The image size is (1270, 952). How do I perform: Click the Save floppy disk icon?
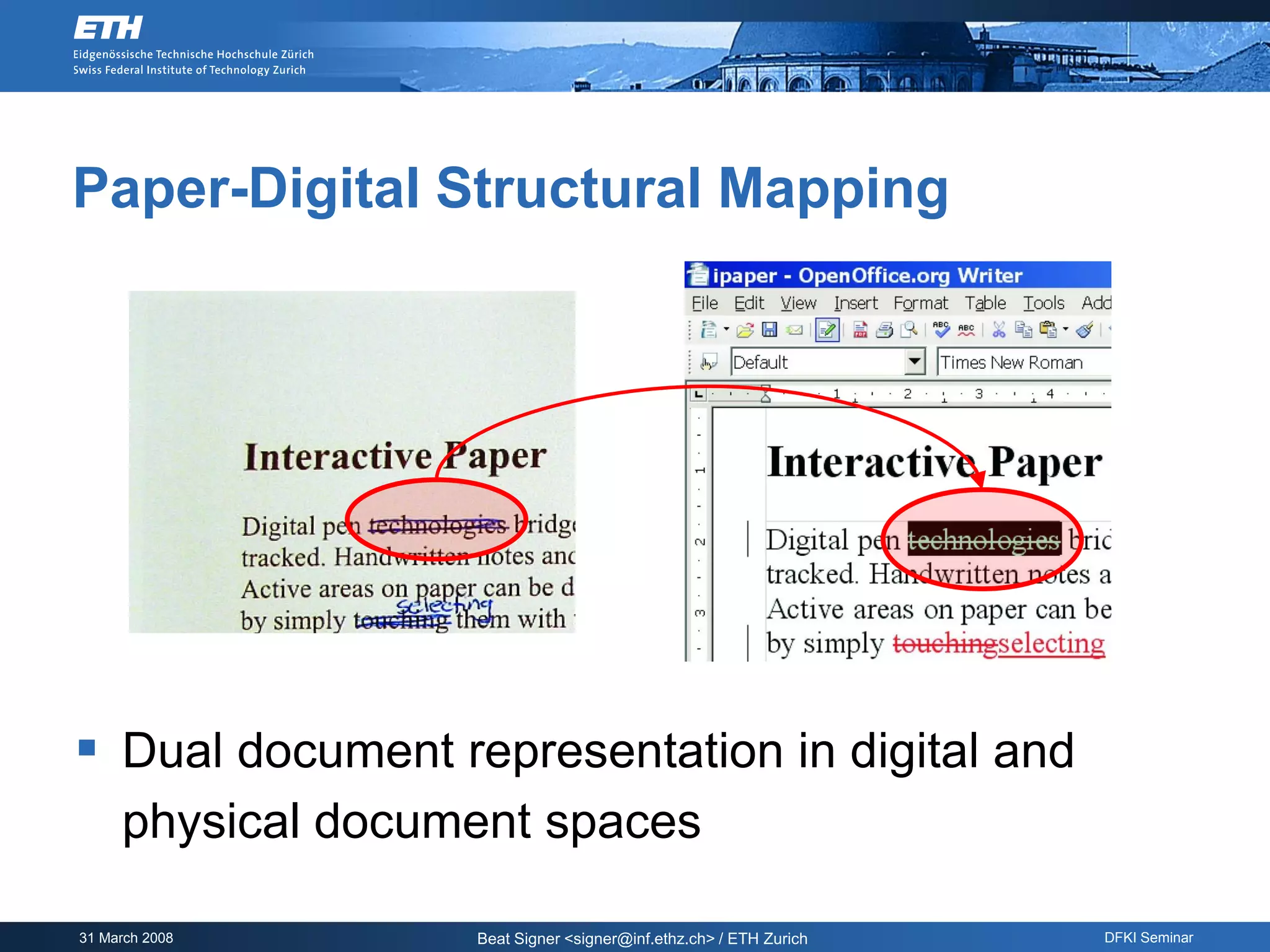click(770, 330)
